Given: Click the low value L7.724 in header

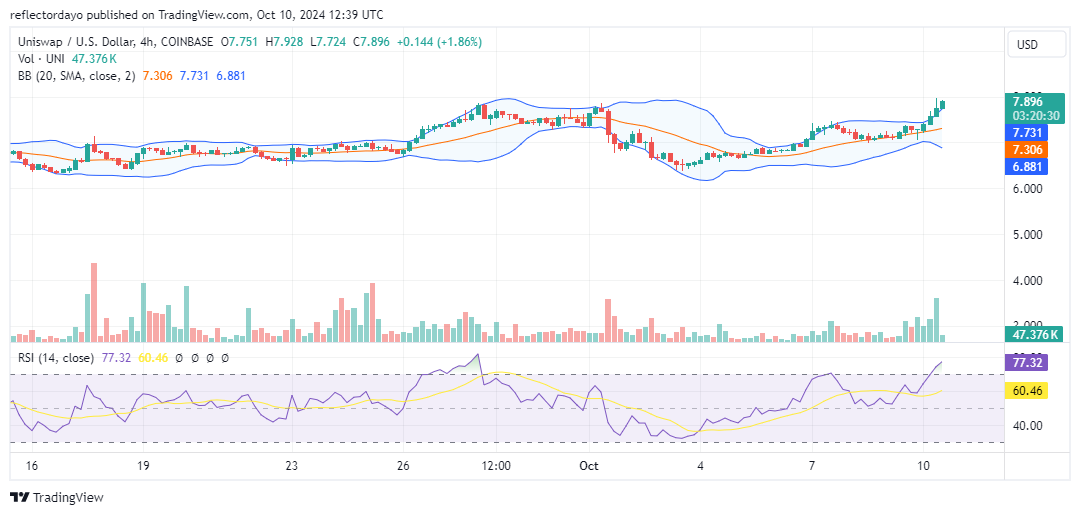Looking at the screenshot, I should pyautogui.click(x=327, y=42).
